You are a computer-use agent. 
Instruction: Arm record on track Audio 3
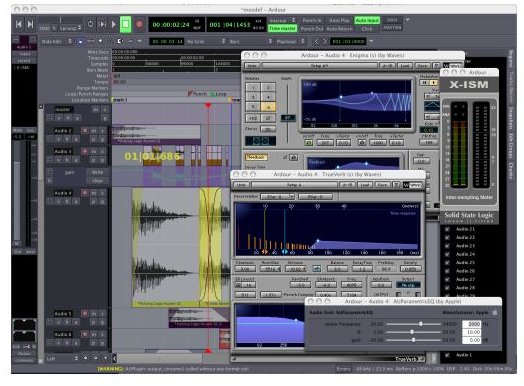[85, 151]
